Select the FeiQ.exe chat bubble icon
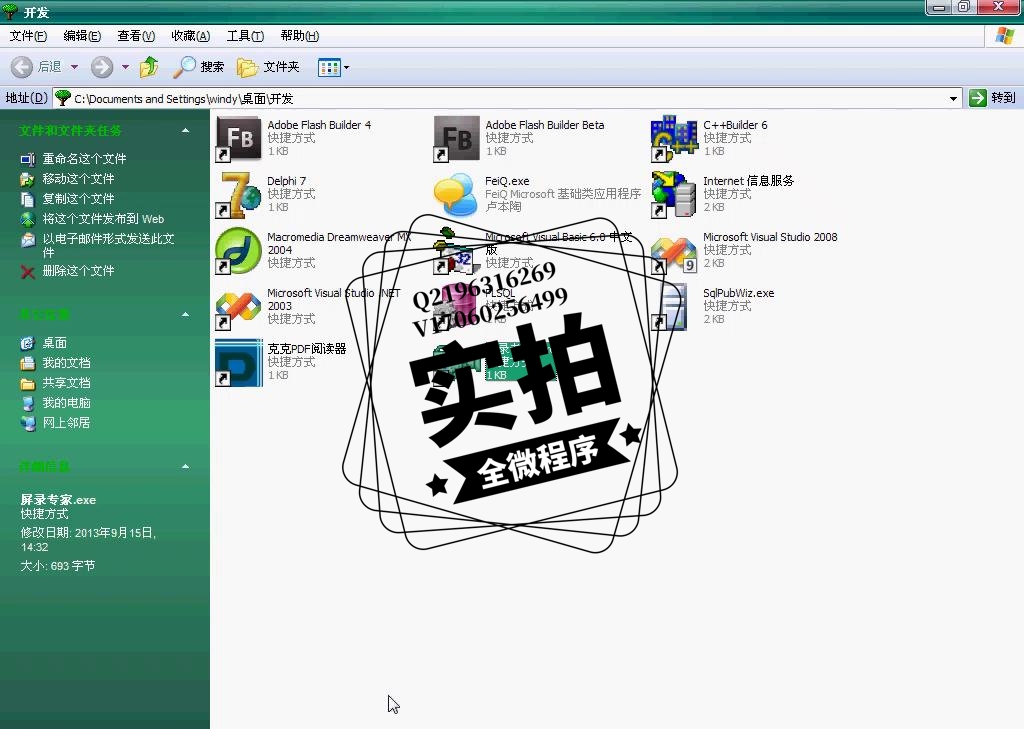This screenshot has width=1024, height=729. [x=456, y=195]
